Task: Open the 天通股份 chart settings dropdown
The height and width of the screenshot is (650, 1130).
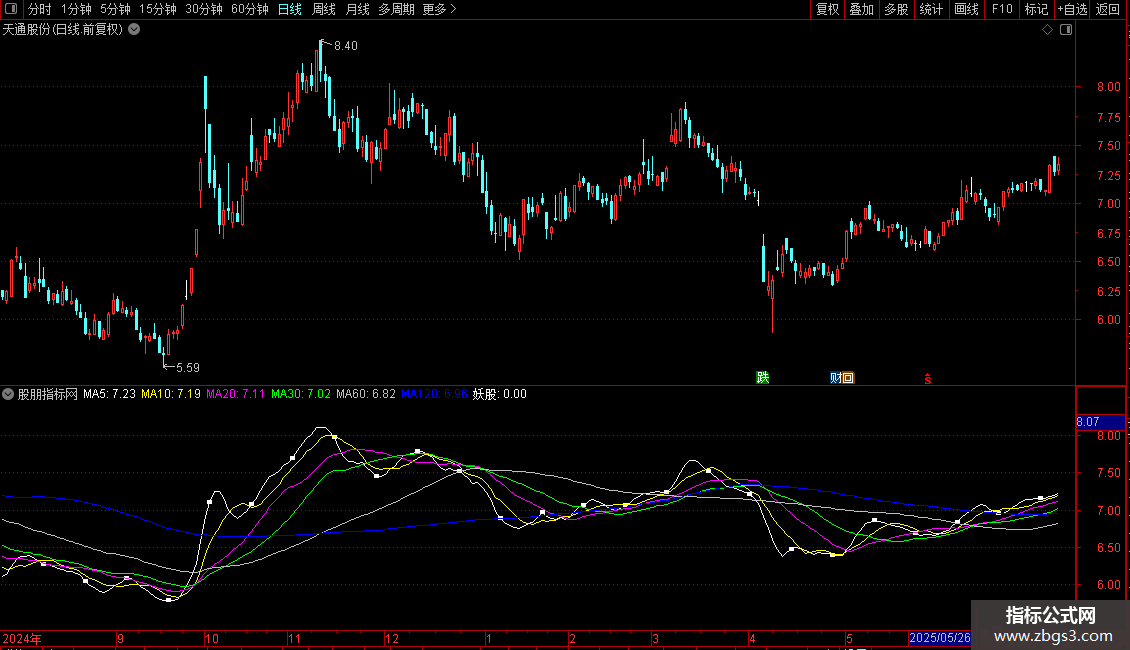Action: 134,30
